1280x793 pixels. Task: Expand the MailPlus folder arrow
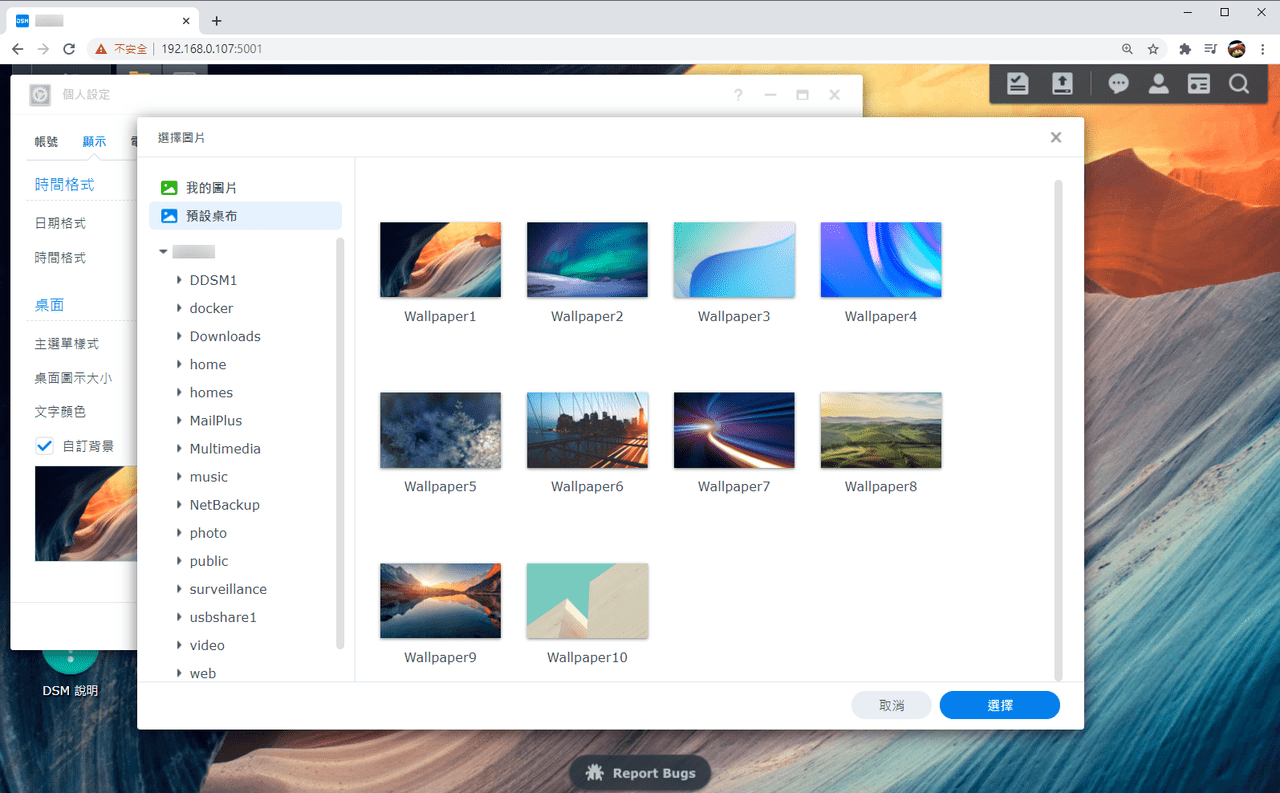(179, 420)
